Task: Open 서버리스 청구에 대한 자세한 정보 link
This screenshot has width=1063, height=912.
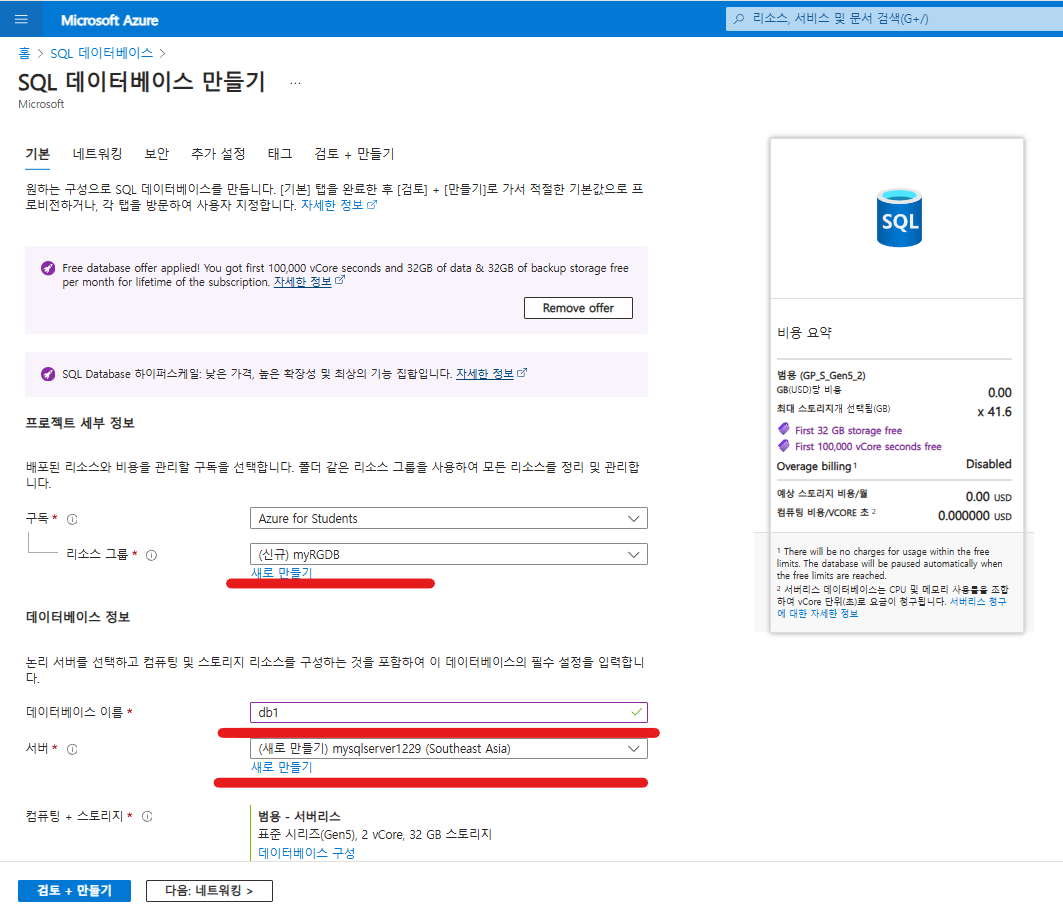Action: [x=891, y=608]
